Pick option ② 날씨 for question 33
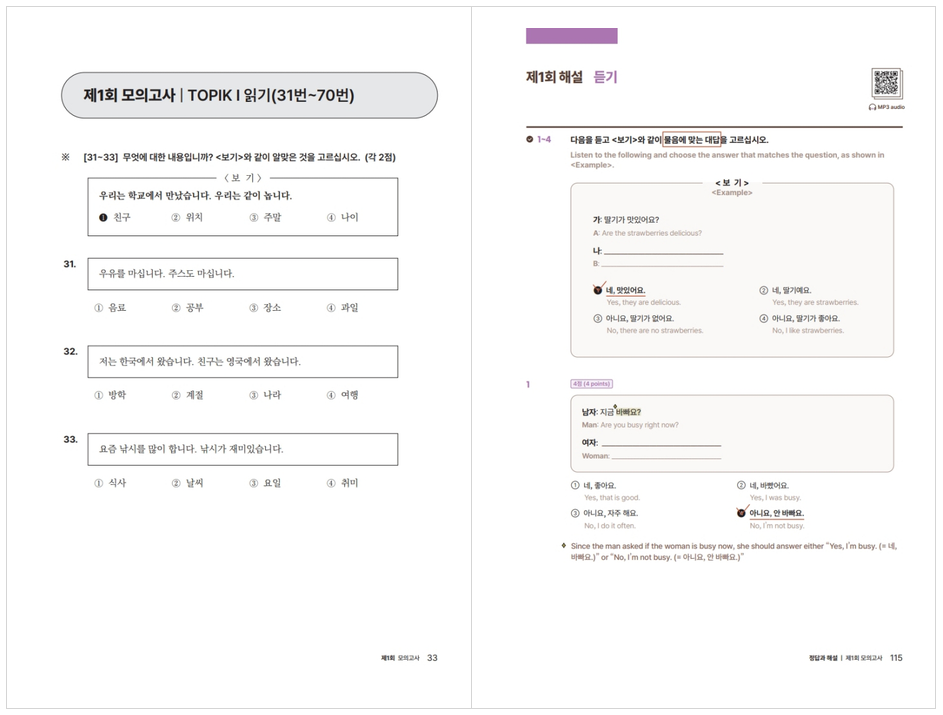The height and width of the screenshot is (715, 943). 188,483
